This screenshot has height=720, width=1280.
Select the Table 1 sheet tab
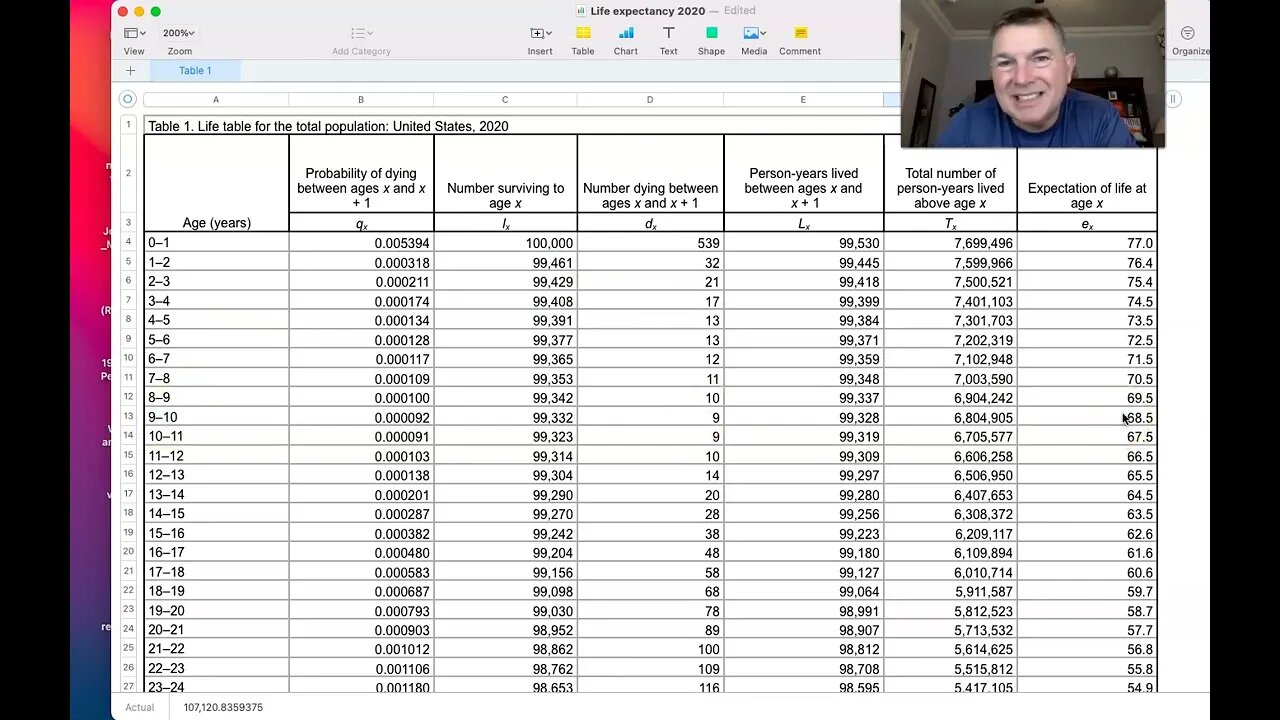tap(195, 71)
